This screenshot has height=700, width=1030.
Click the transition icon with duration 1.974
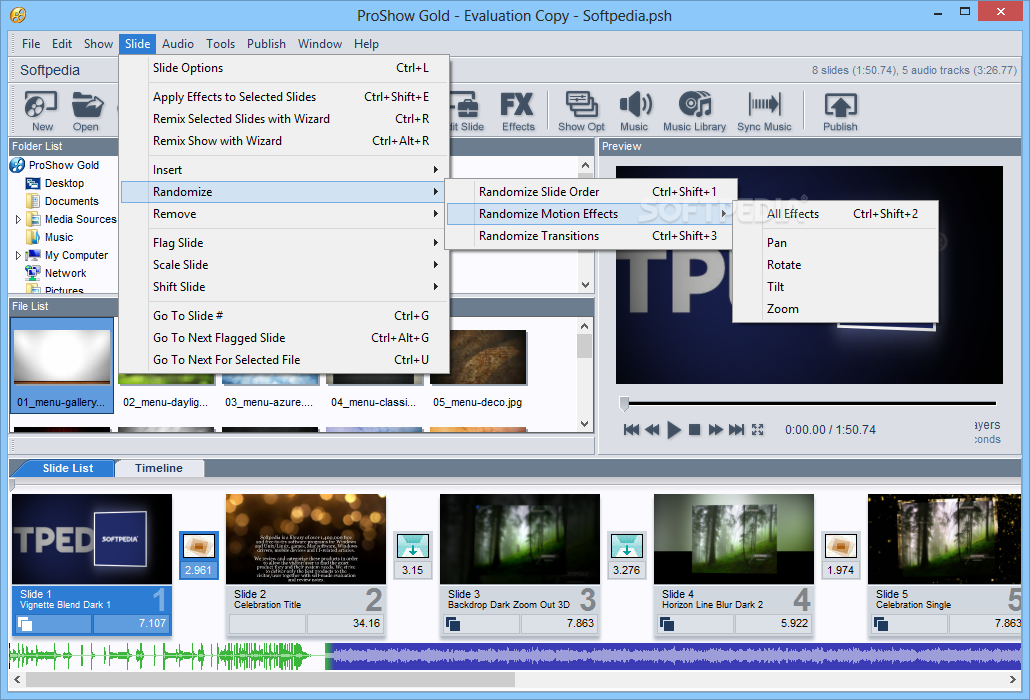pyautogui.click(x=841, y=546)
